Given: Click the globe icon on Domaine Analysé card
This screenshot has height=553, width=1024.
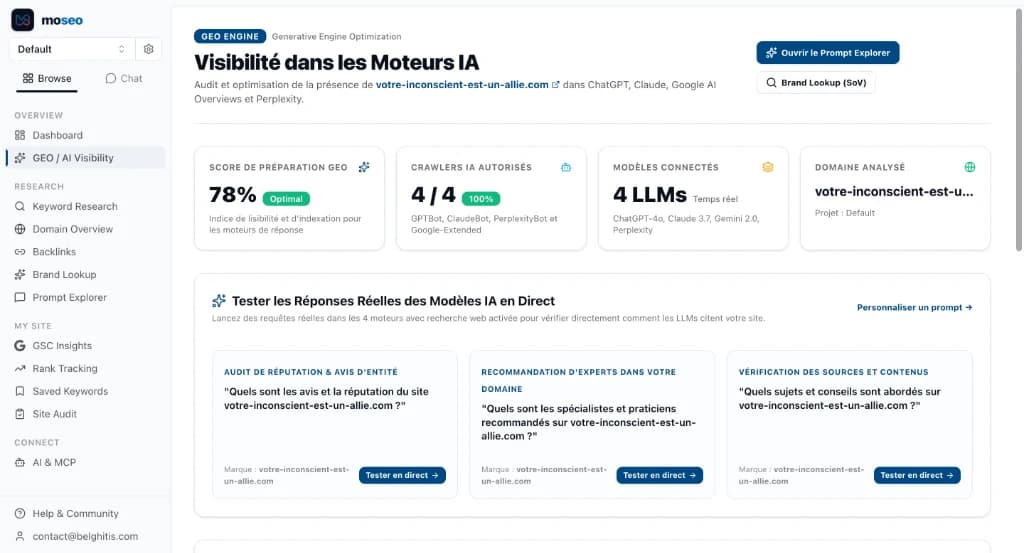Looking at the screenshot, I should click(x=970, y=167).
